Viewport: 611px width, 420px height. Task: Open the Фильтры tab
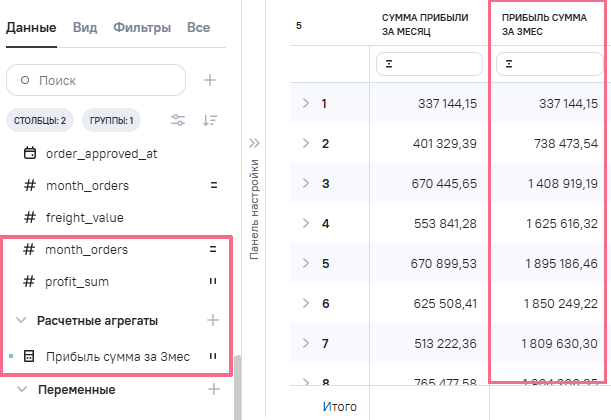(141, 28)
